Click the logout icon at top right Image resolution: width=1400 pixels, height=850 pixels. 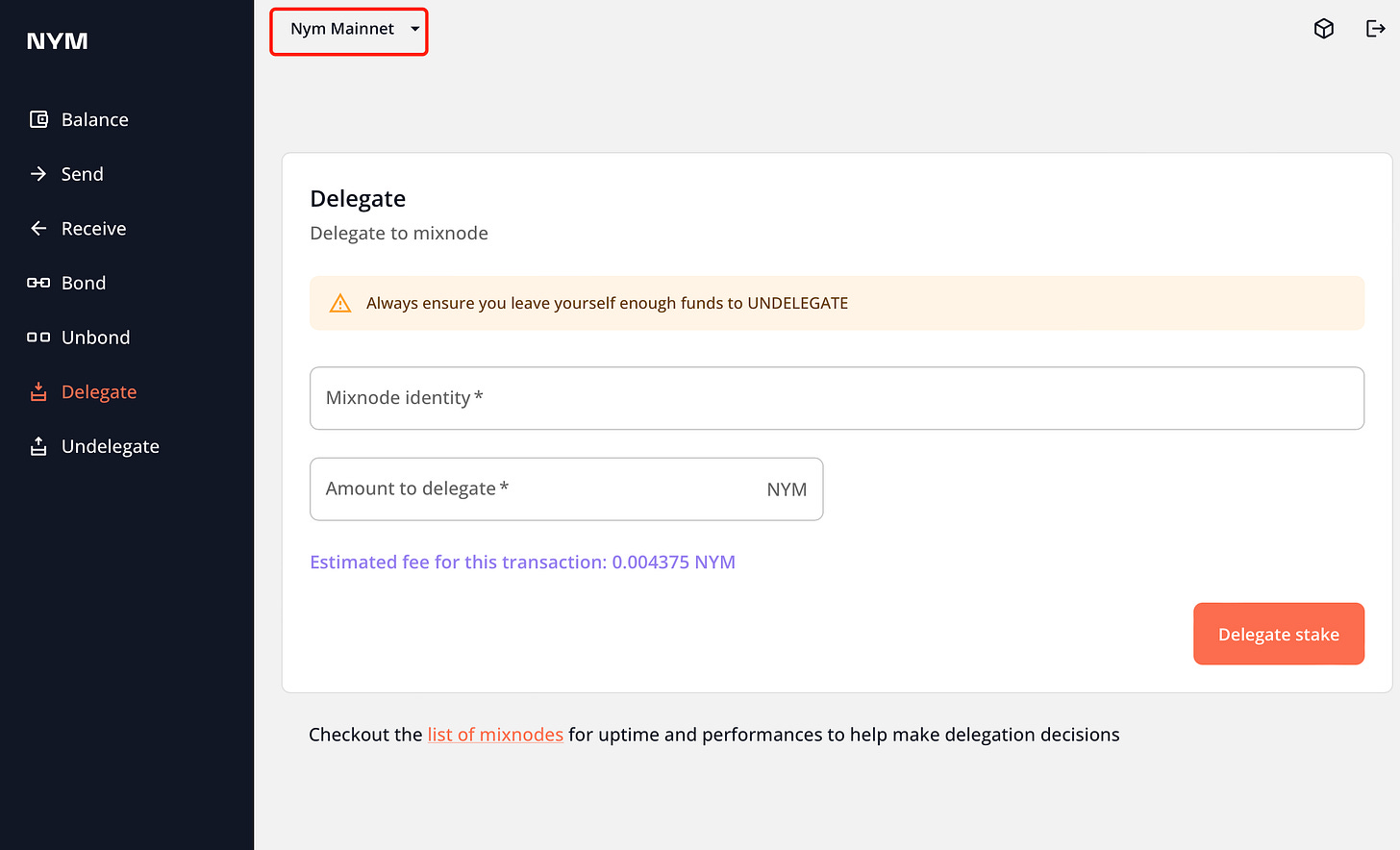pos(1376,29)
